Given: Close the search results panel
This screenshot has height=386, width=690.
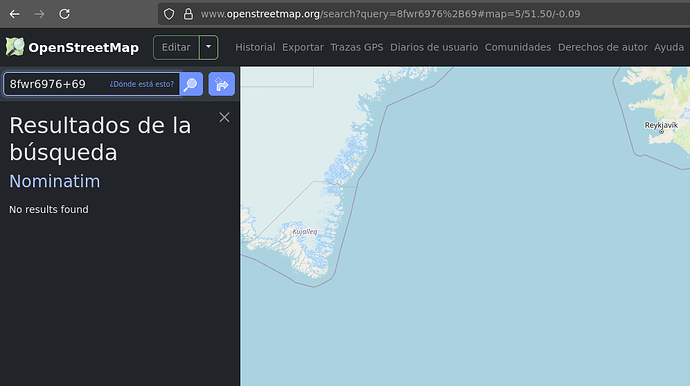Looking at the screenshot, I should click(x=224, y=118).
